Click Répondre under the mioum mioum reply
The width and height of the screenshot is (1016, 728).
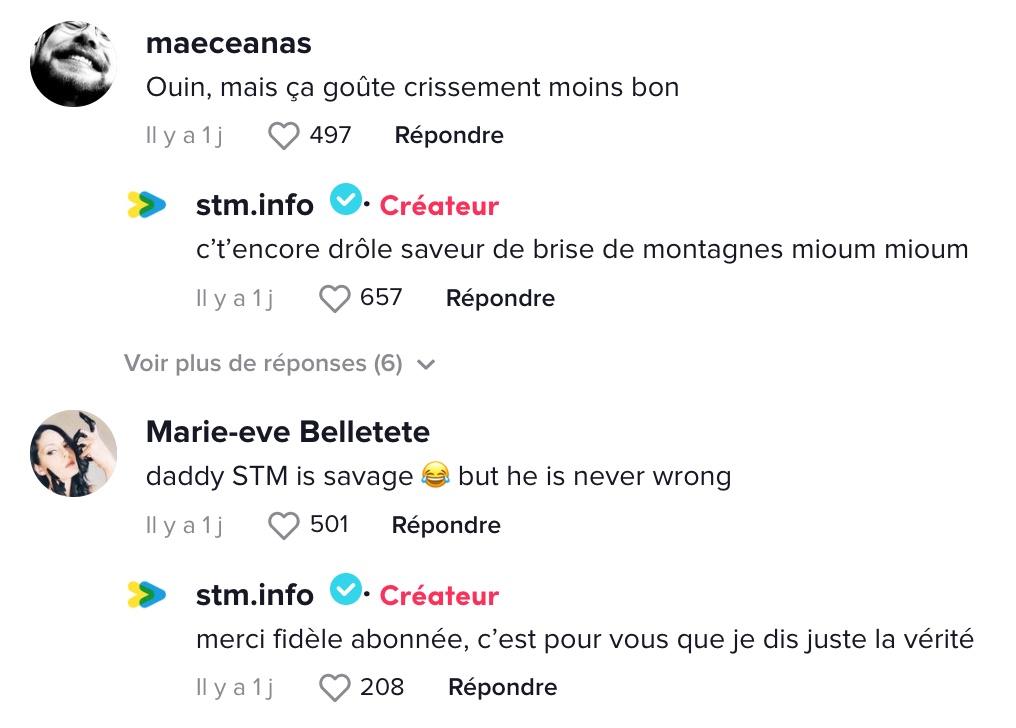click(500, 298)
